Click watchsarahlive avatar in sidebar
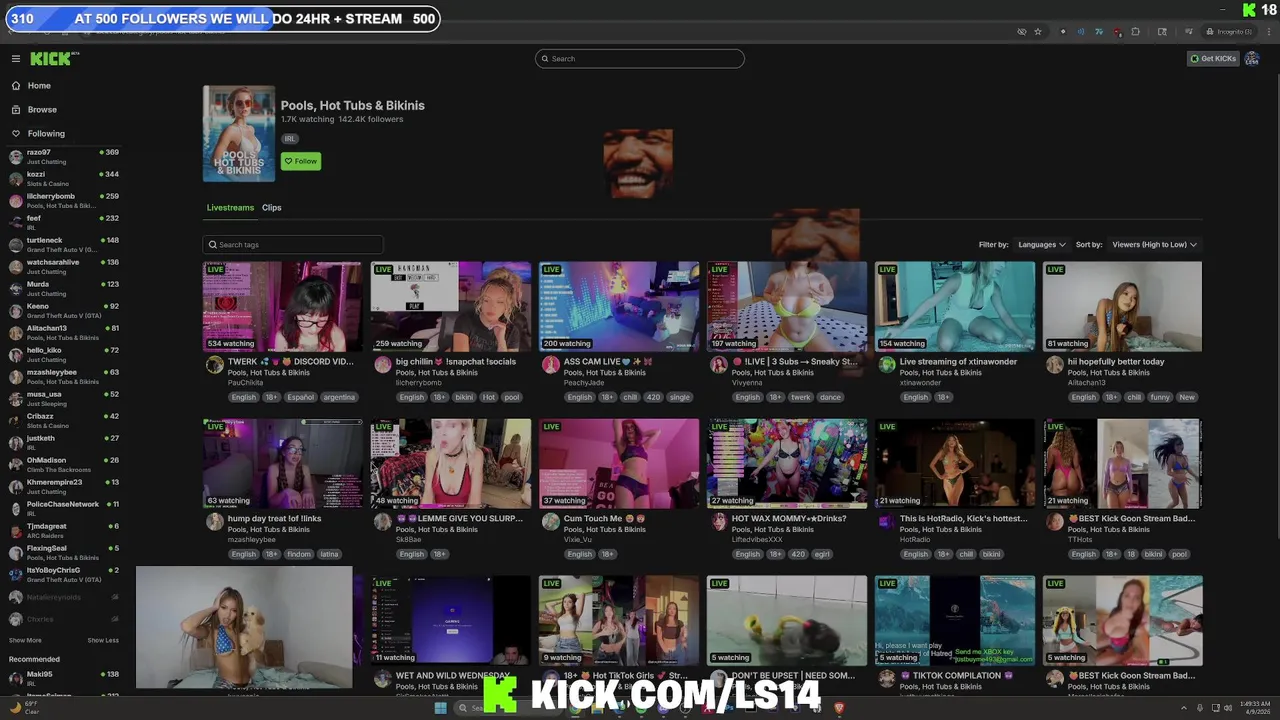The image size is (1280, 720). point(16,267)
